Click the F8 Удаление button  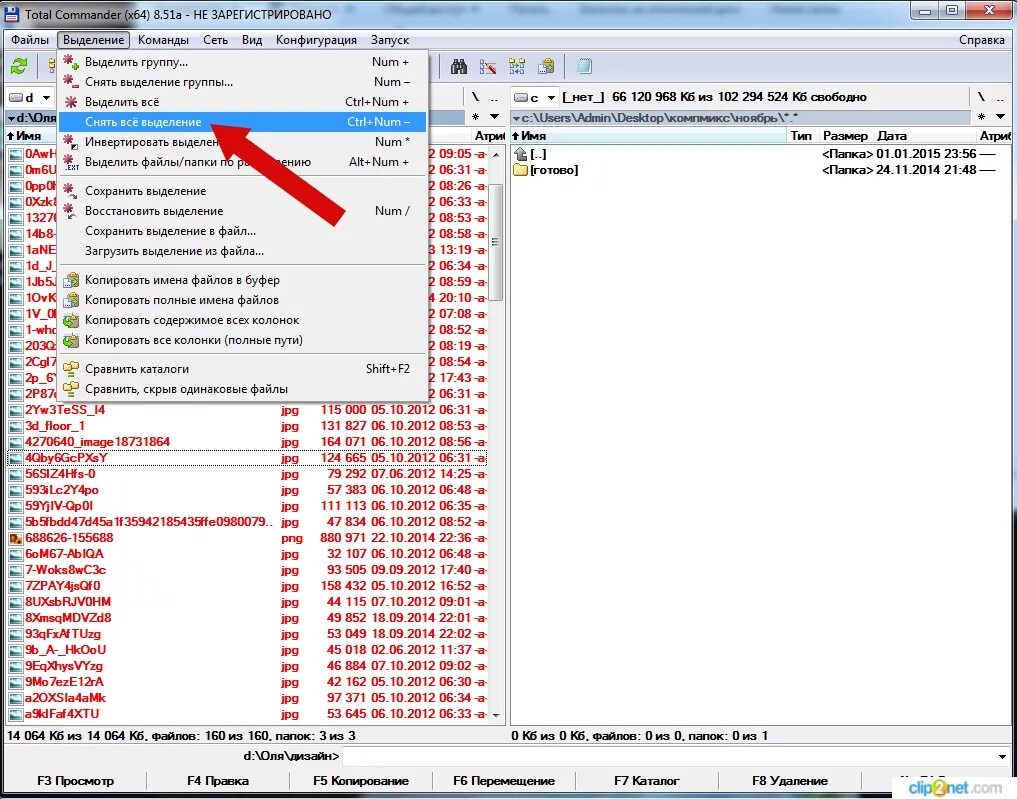789,781
